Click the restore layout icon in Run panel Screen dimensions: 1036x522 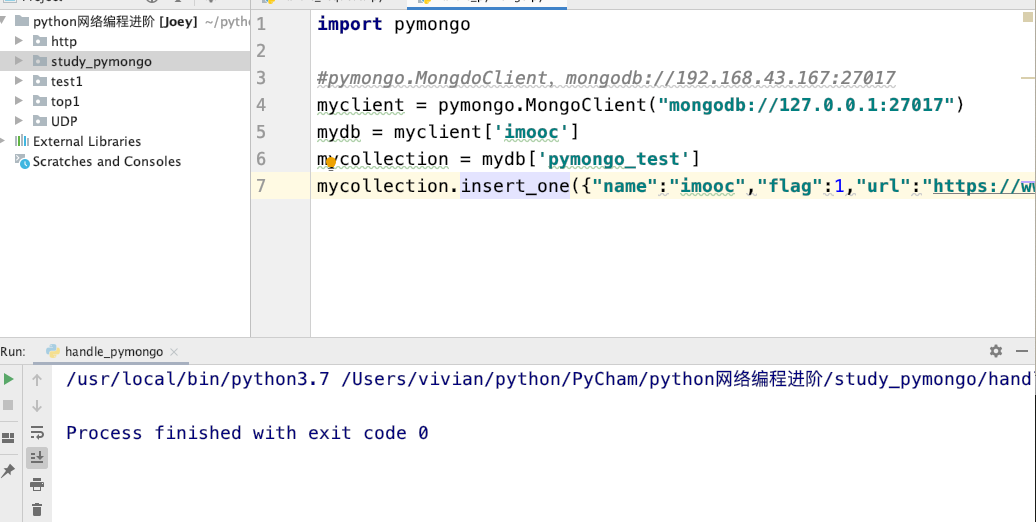[8, 437]
